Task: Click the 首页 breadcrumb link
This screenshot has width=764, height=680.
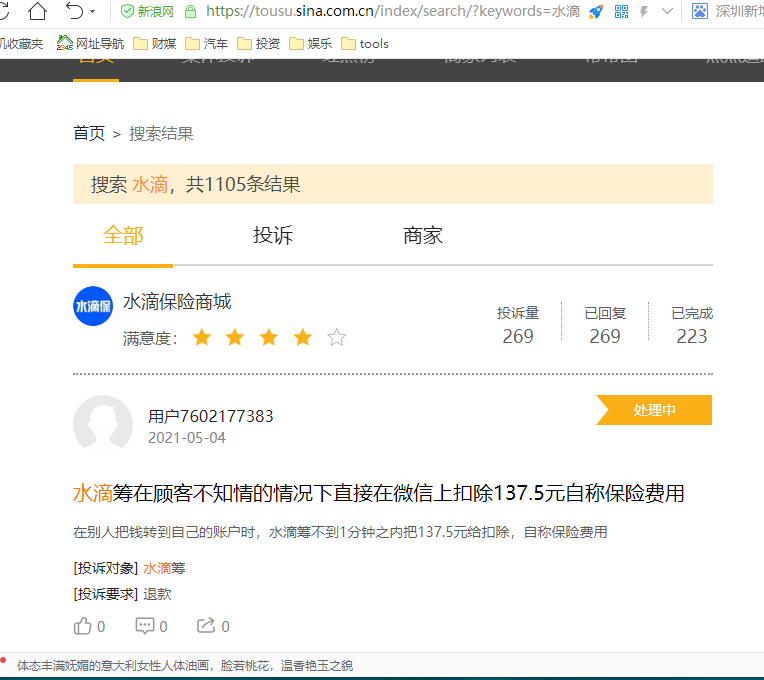Action: [x=89, y=133]
